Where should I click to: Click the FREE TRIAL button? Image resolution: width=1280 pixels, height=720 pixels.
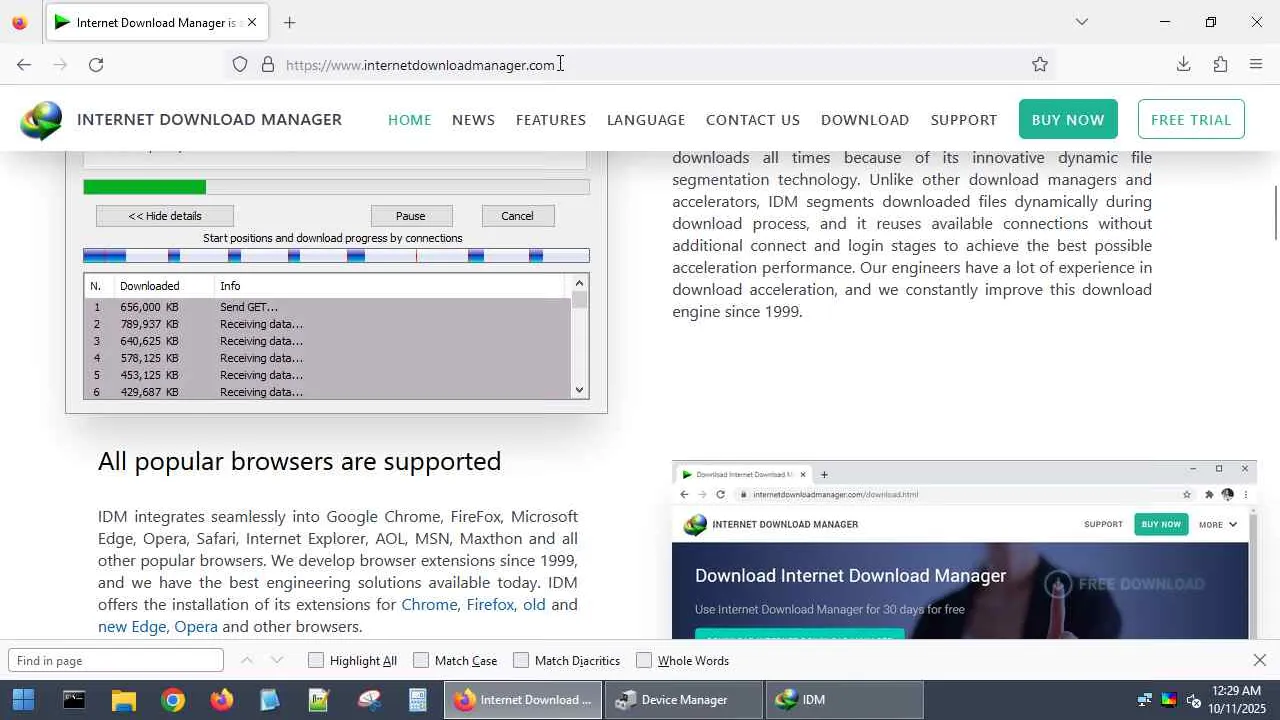click(x=1191, y=120)
